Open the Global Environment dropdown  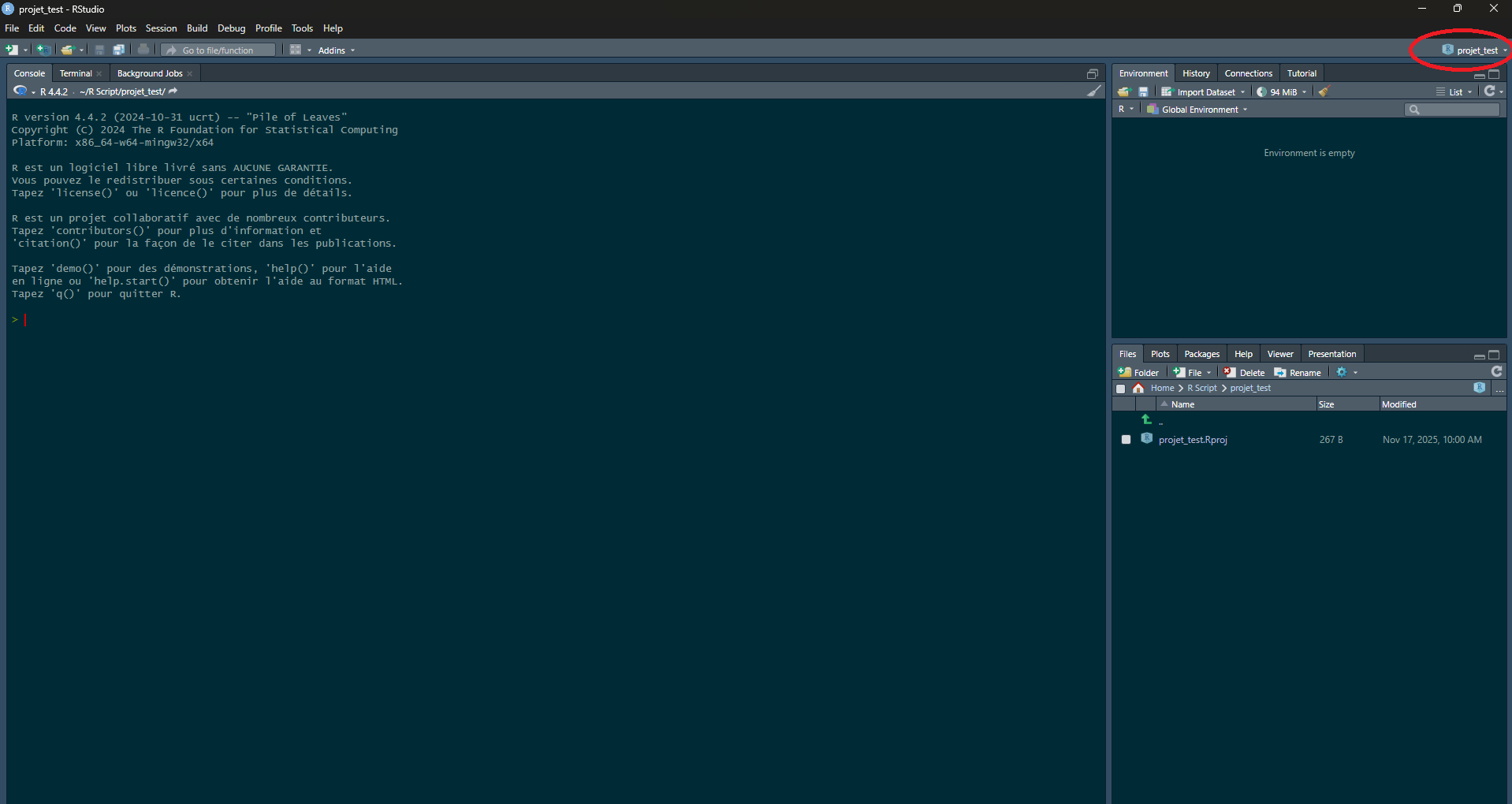[1198, 110]
